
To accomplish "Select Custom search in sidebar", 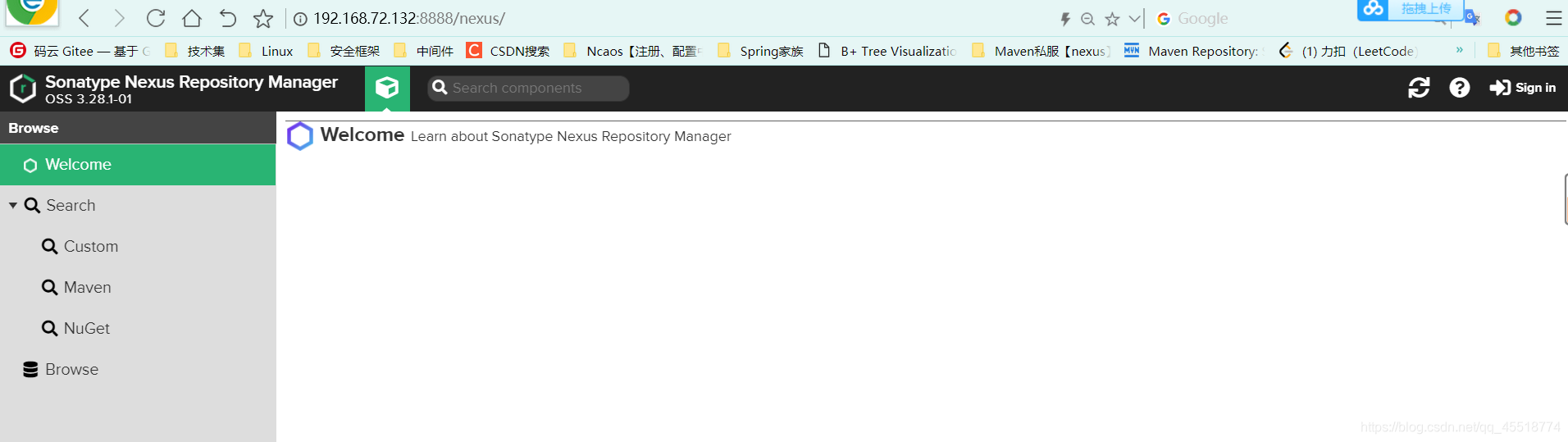I will (138, 247).
